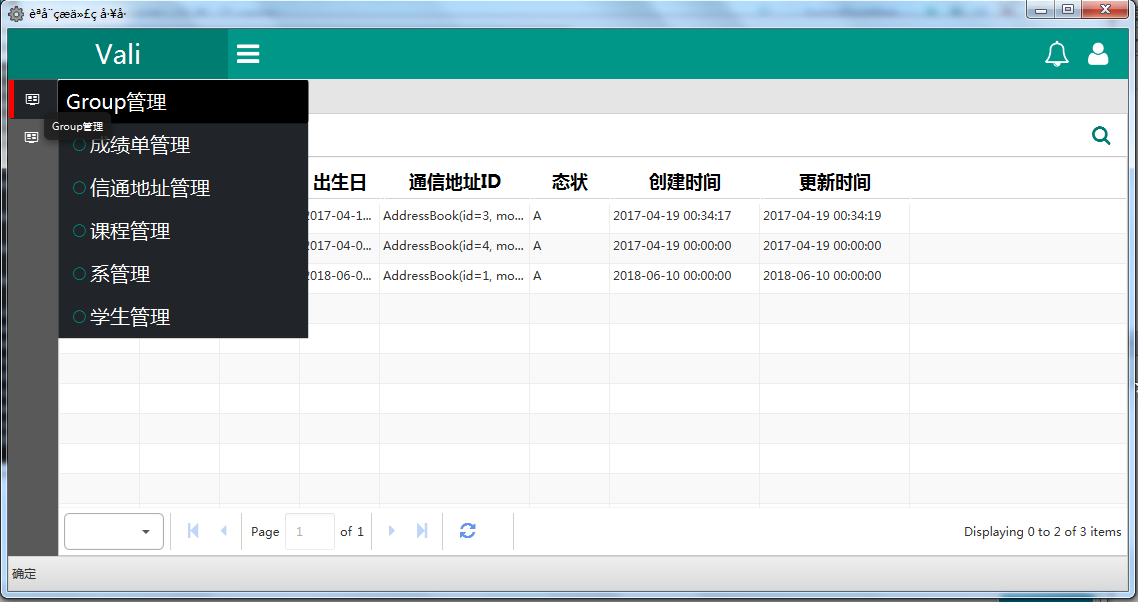Go to first page arrow
Viewport: 1138px width, 602px height.
(193, 531)
